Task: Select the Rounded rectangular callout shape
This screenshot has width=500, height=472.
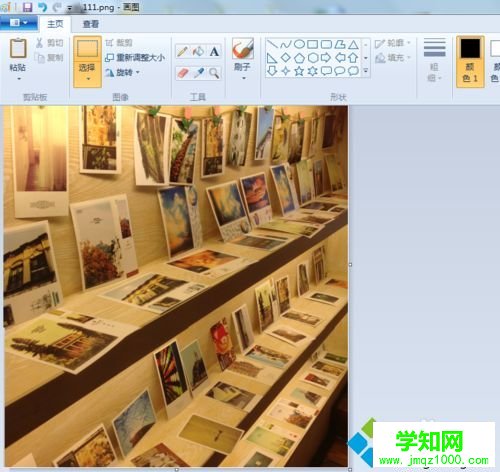Action: pos(326,71)
